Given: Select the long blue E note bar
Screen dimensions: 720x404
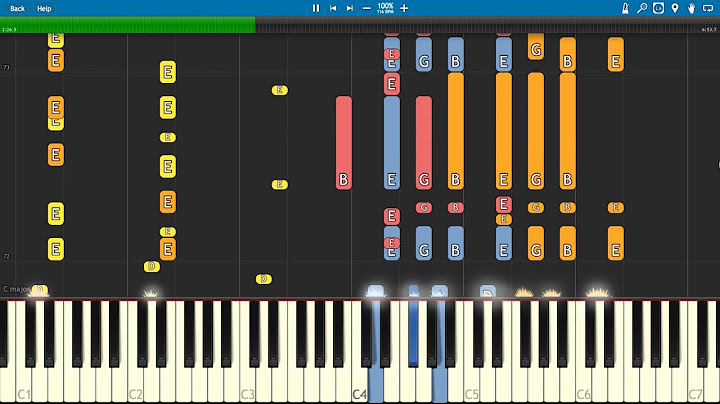Looking at the screenshot, I should point(392,143).
